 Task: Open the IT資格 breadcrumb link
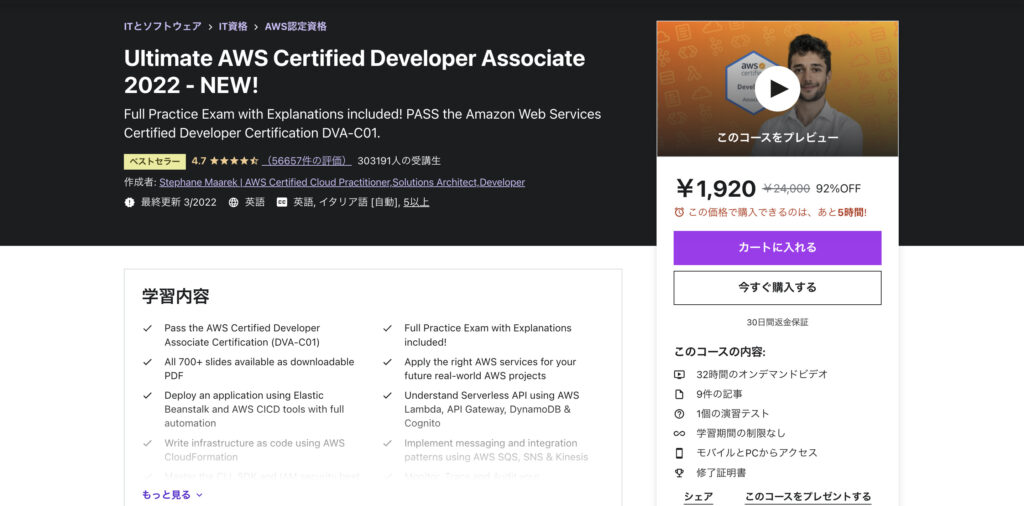pos(233,27)
